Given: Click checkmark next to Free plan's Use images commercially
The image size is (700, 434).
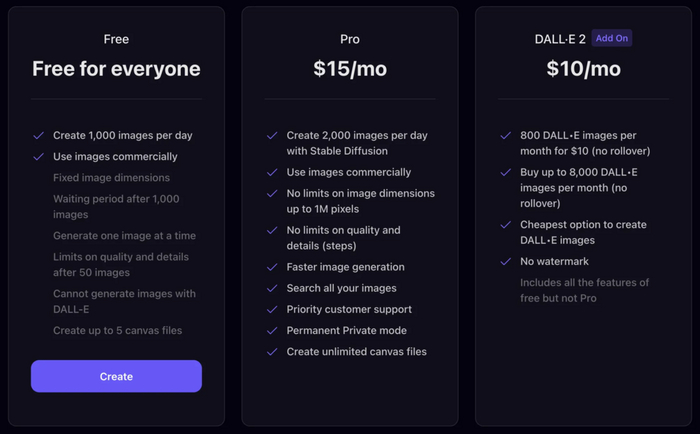Looking at the screenshot, I should [x=38, y=157].
